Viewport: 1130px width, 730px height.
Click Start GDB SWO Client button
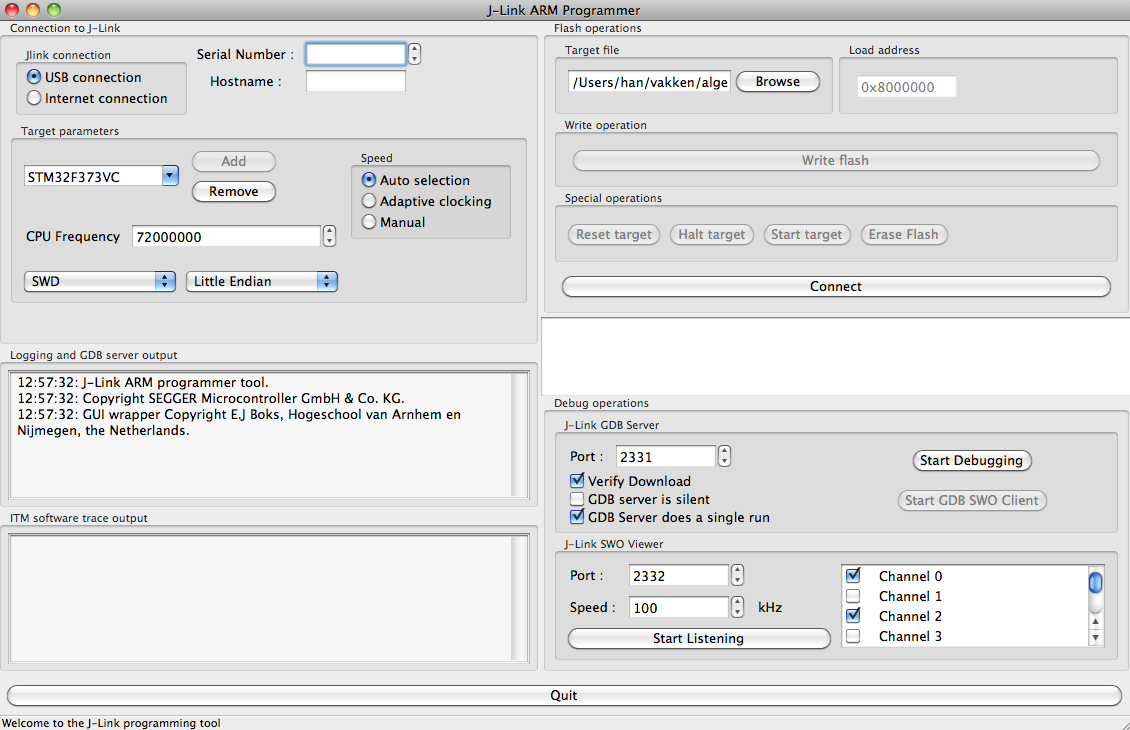971,500
